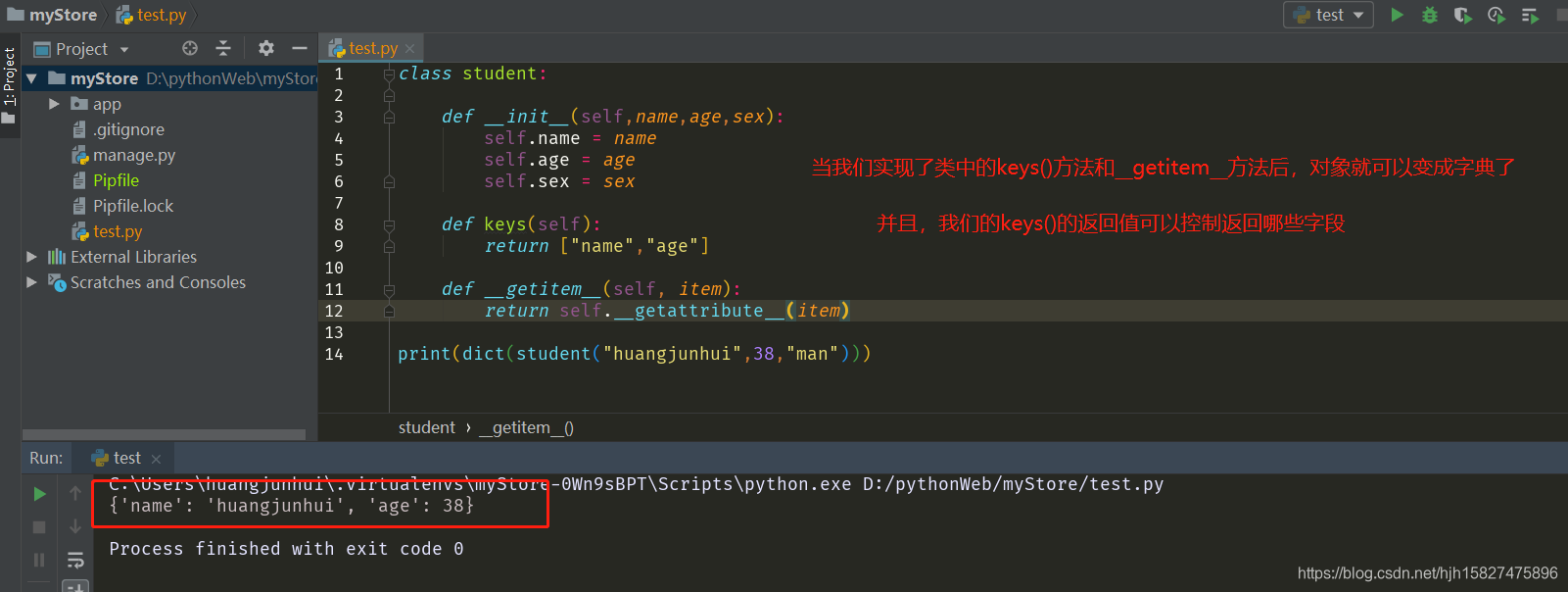Collapse all nodes in Project panel
1568x592 pixels.
(223, 48)
